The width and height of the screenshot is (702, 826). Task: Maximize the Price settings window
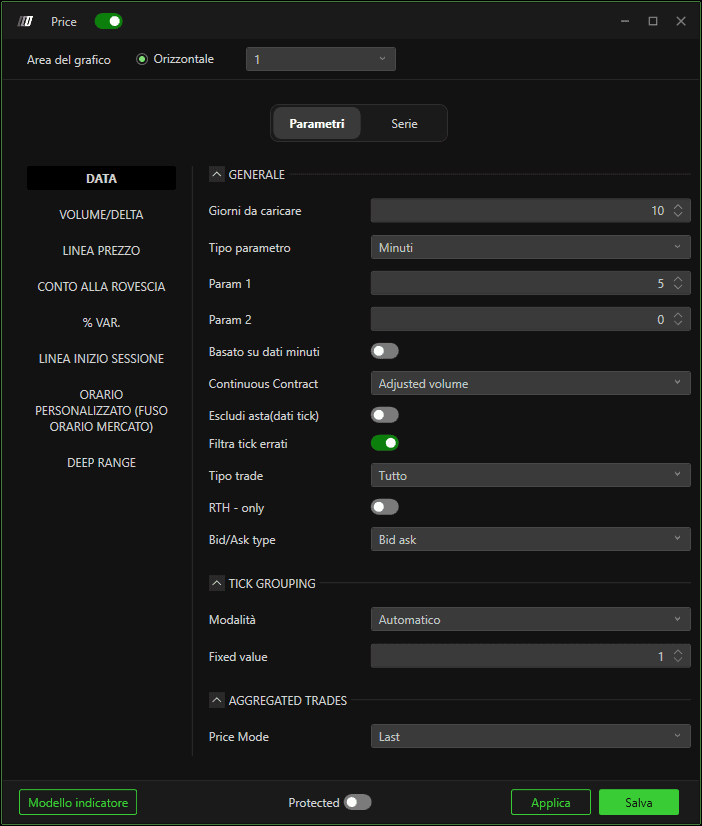click(653, 21)
